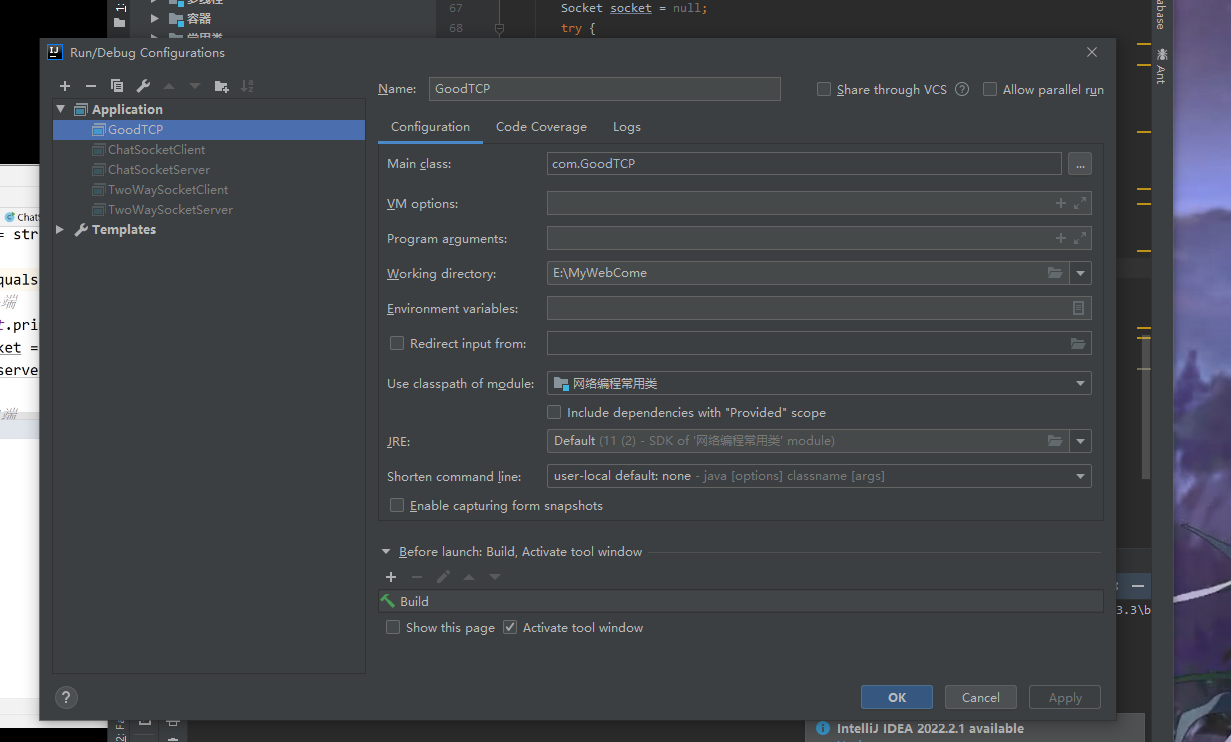Collapse the Application tree node

click(61, 109)
